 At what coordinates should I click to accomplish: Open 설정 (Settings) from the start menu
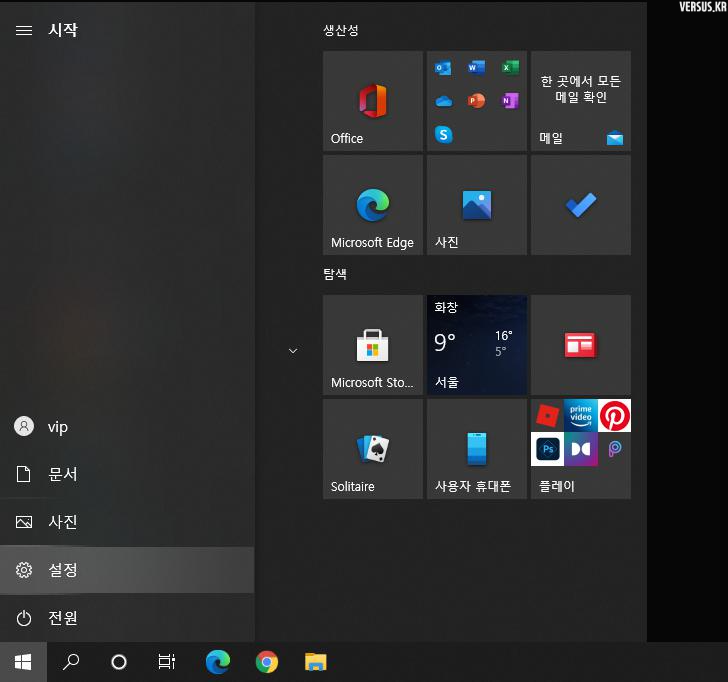point(127,570)
